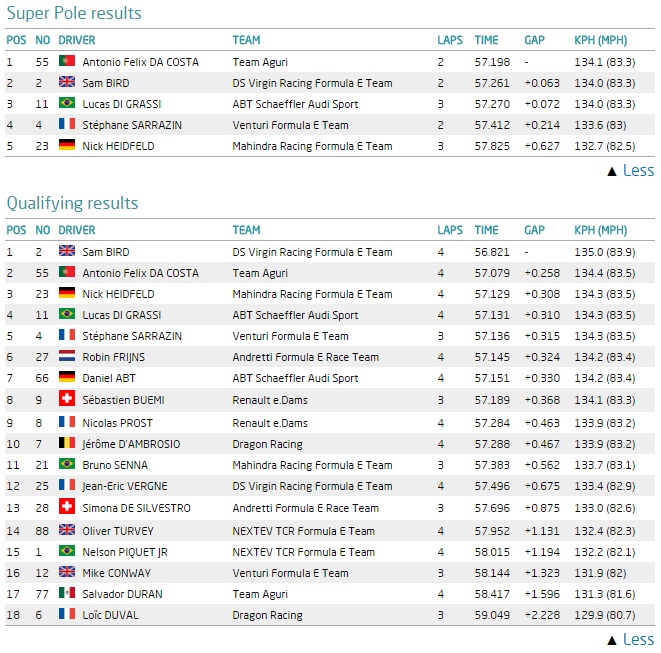Click the Super Pole results heading

[74, 13]
